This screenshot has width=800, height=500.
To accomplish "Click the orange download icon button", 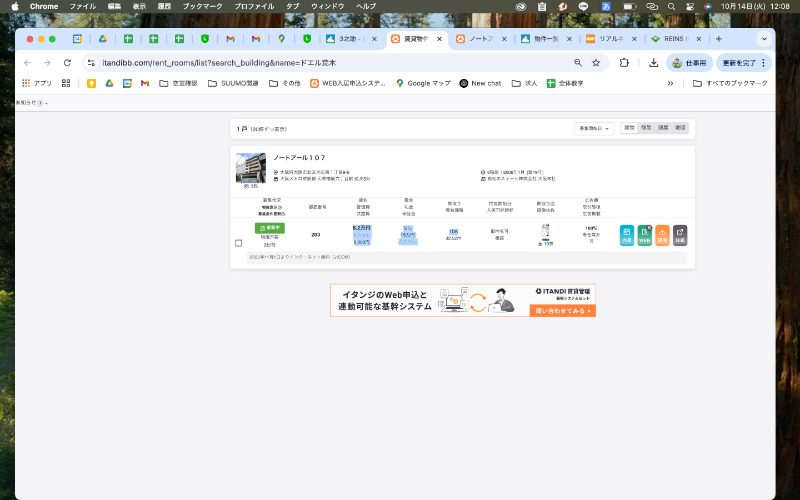I will coord(662,236).
